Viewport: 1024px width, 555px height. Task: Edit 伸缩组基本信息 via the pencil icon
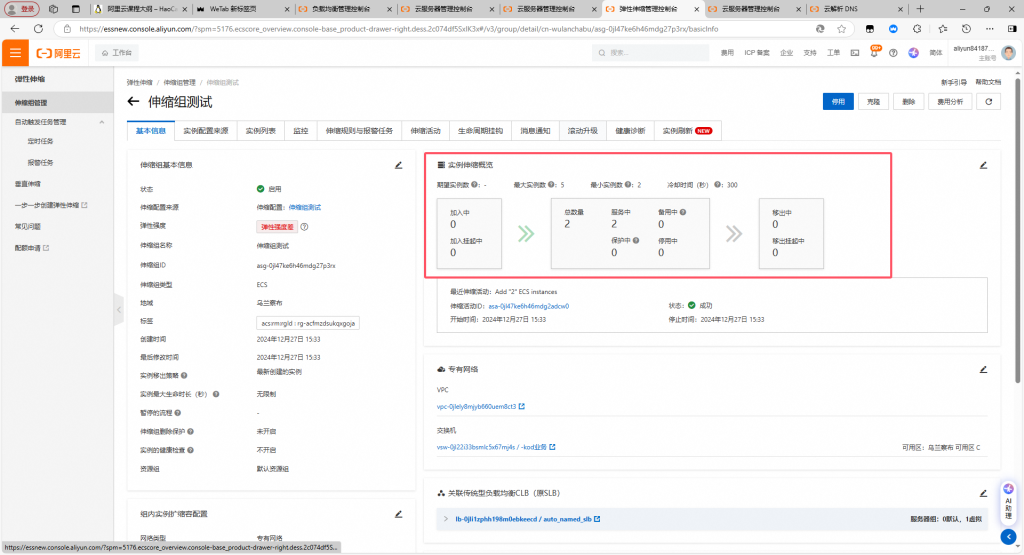[x=398, y=165]
